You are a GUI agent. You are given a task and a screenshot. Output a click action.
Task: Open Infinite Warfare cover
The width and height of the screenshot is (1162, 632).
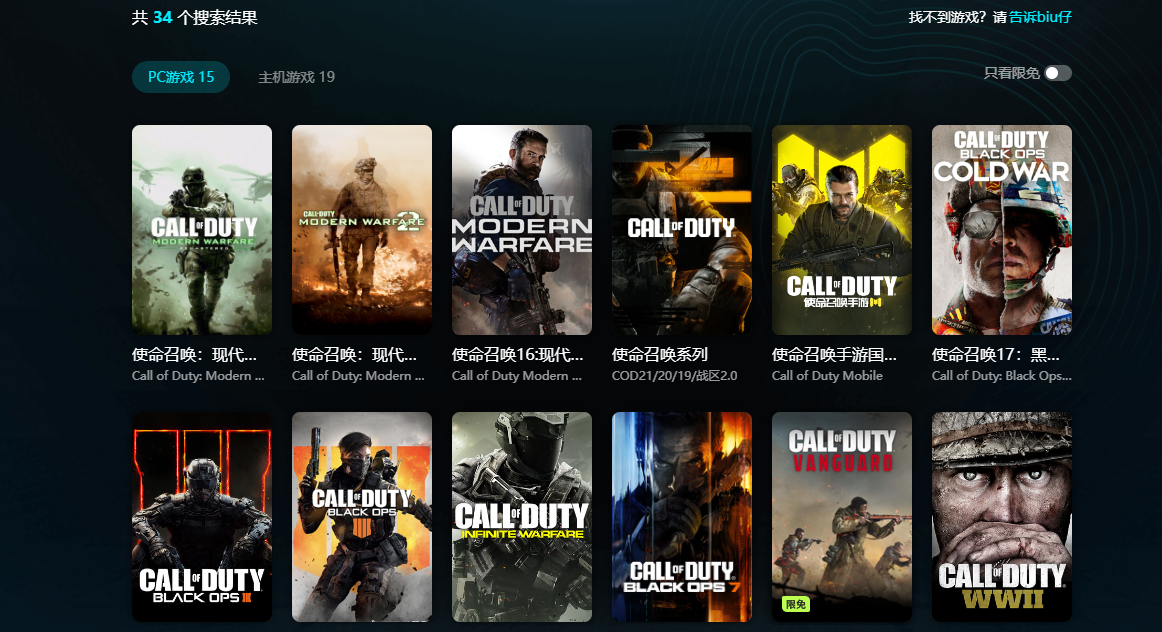point(522,516)
